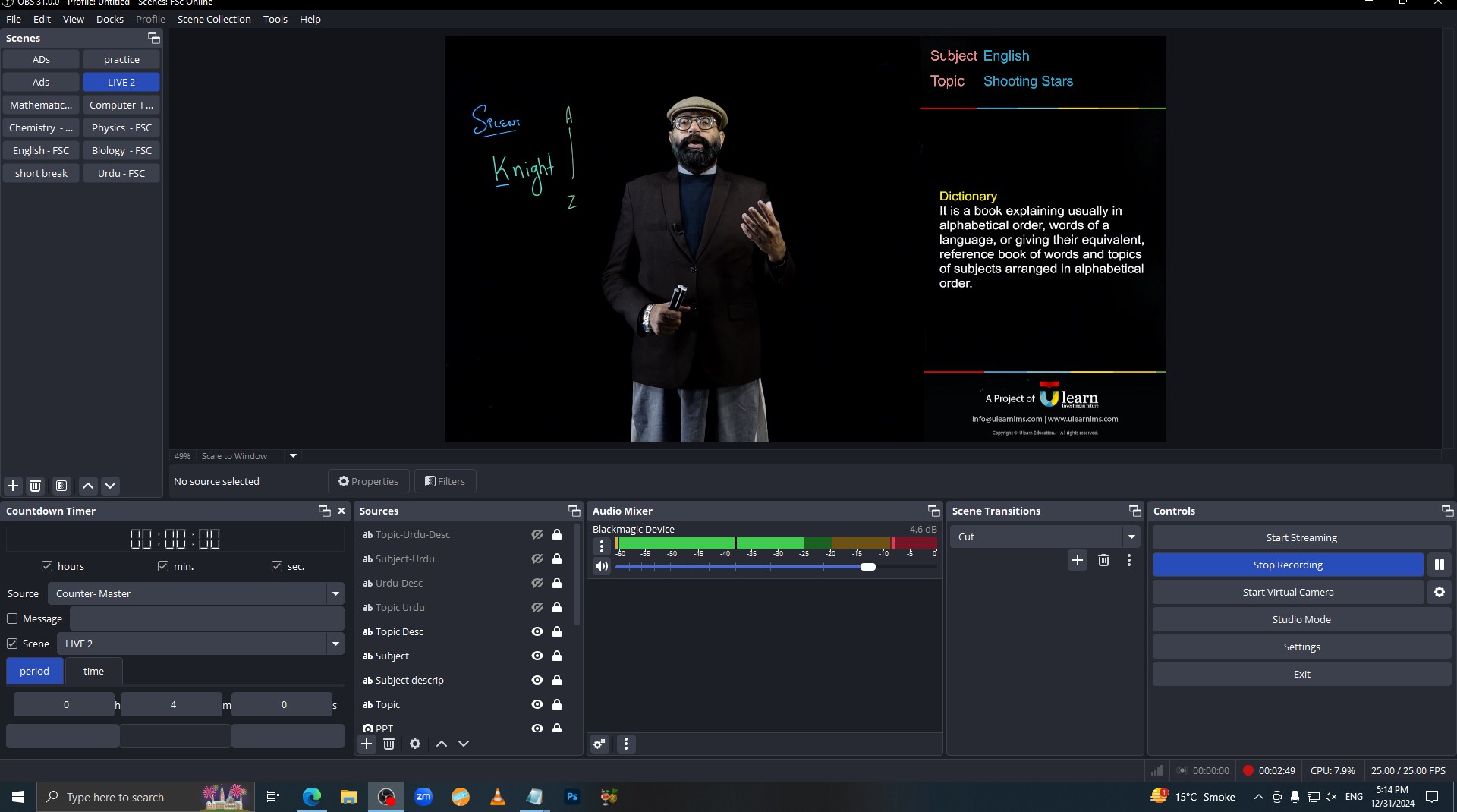Open the File menu

coord(14,19)
